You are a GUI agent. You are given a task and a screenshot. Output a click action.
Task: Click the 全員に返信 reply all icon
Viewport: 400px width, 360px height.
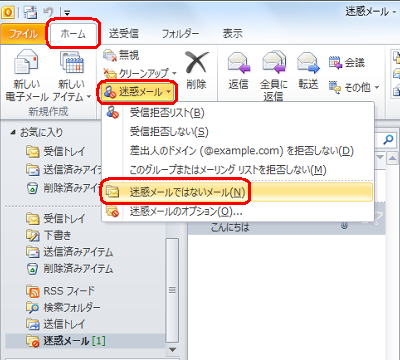(274, 63)
